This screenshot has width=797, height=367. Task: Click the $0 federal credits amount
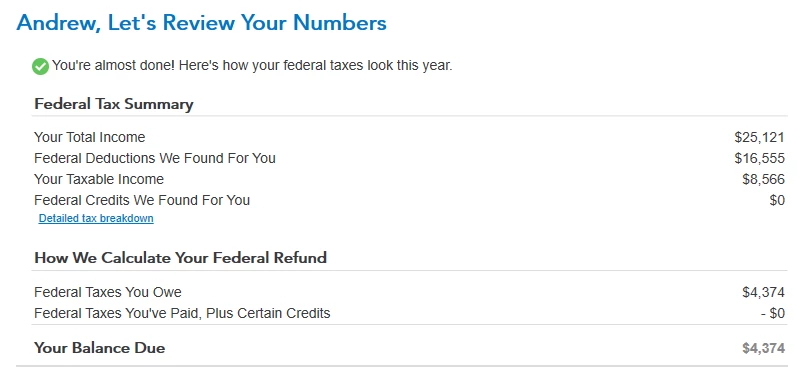pyautogui.click(x=777, y=200)
